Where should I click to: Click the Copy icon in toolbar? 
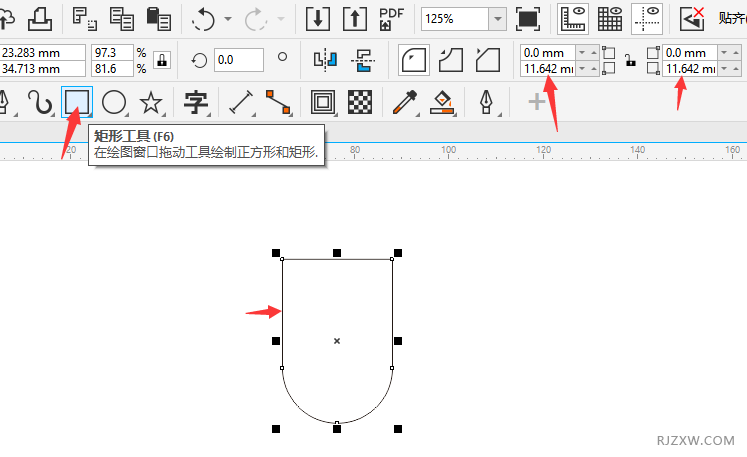(121, 19)
